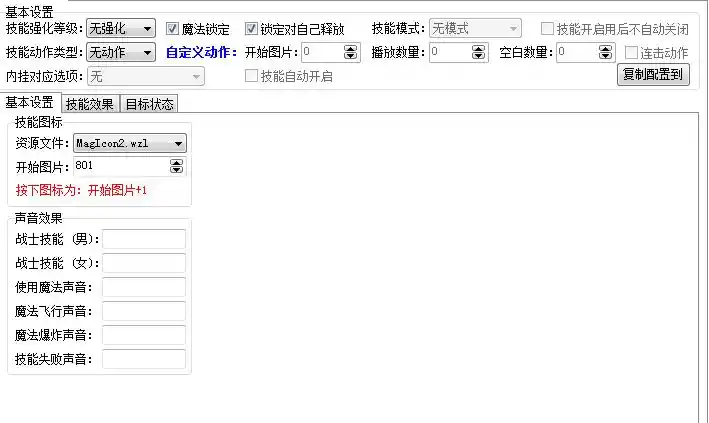Screen dimensions: 709x423
Task: Click the 技能失败声音 input field
Action: coord(144,359)
